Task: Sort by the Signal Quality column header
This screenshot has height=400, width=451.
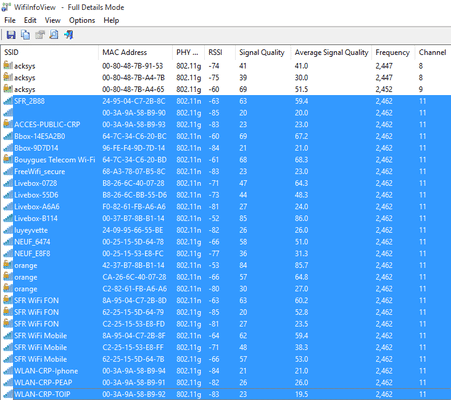Action: [262, 52]
